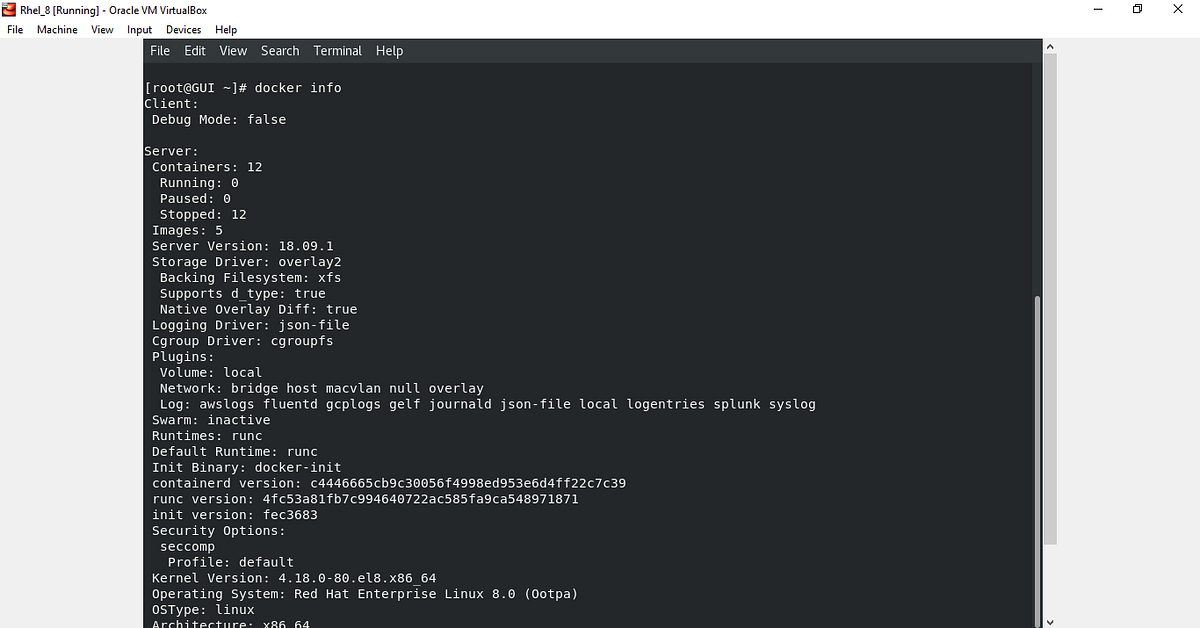Viewport: 1200px width, 628px height.
Task: Open the Input menu
Action: tap(139, 29)
